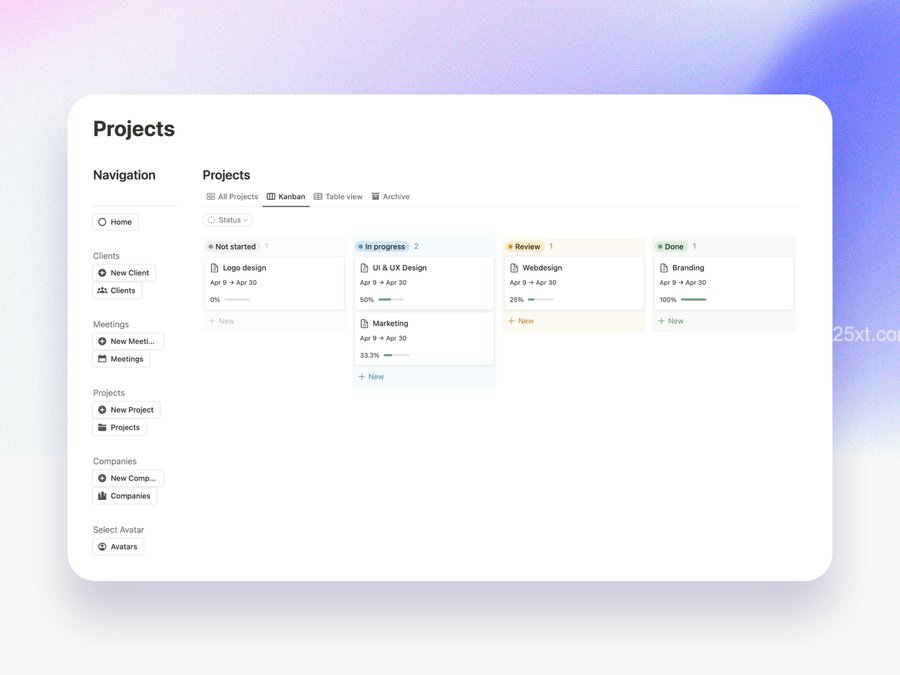
Task: Open the Home navigation button
Action: pos(115,222)
